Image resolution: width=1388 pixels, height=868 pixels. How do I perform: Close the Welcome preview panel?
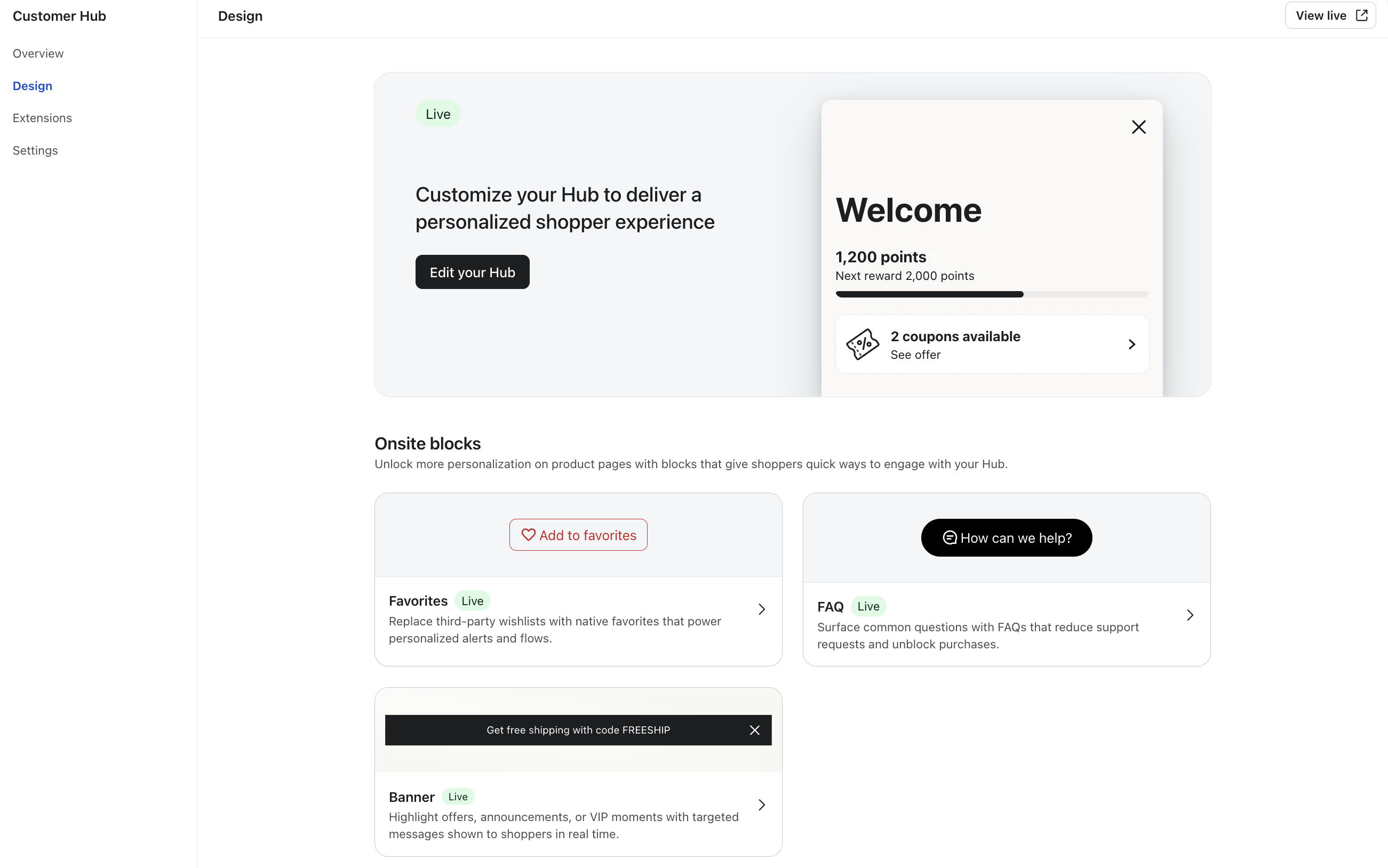coord(1138,127)
